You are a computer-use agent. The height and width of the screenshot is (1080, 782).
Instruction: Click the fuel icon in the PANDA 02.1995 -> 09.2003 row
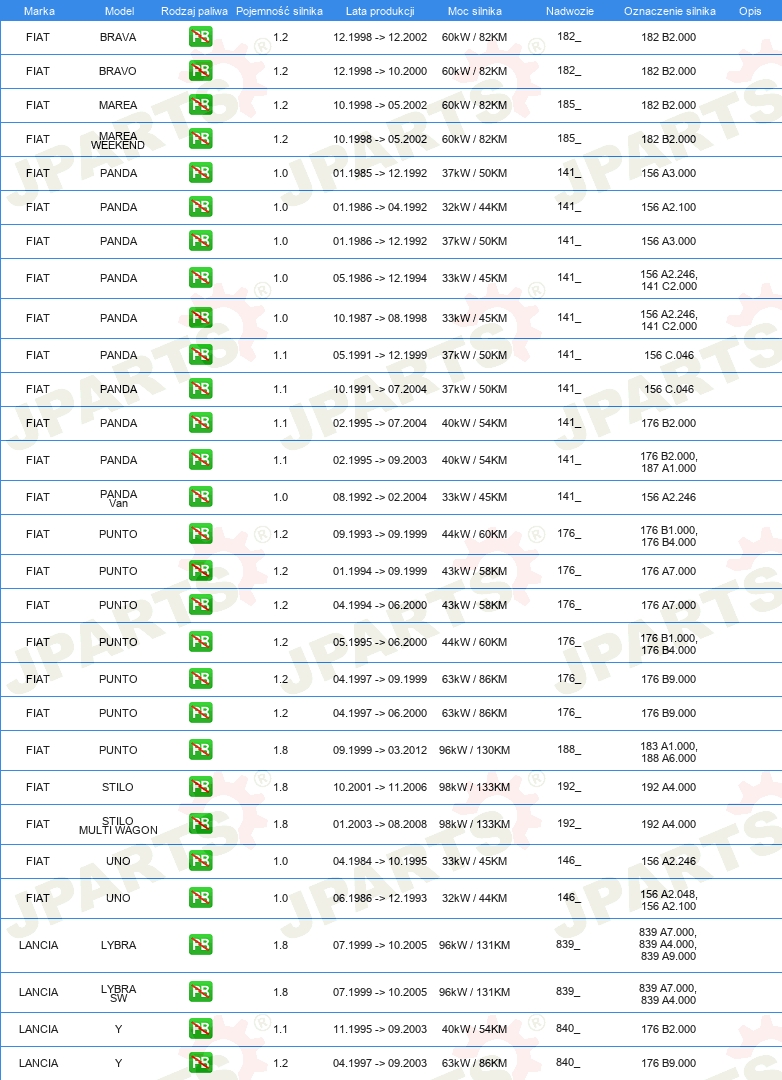pyautogui.click(x=200, y=459)
